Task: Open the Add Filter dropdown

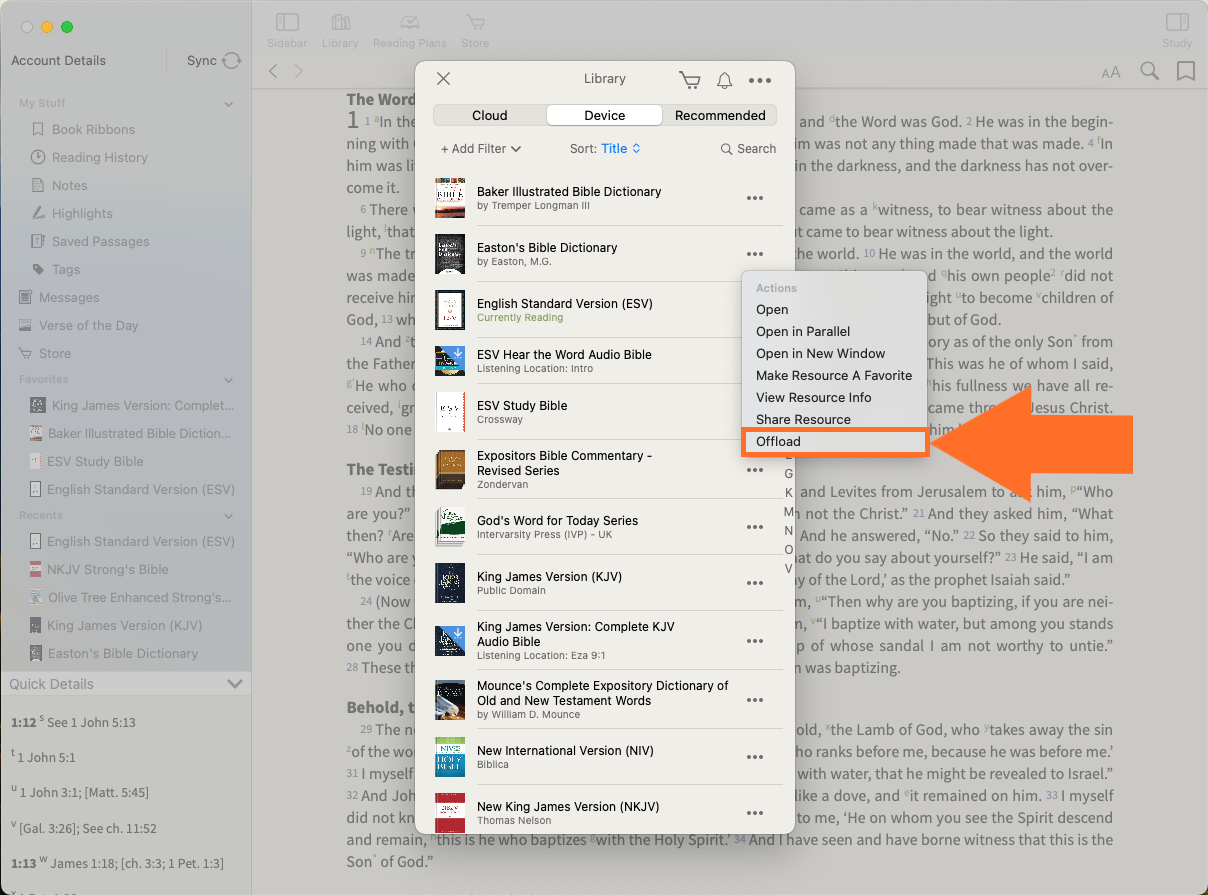Action: [x=481, y=149]
